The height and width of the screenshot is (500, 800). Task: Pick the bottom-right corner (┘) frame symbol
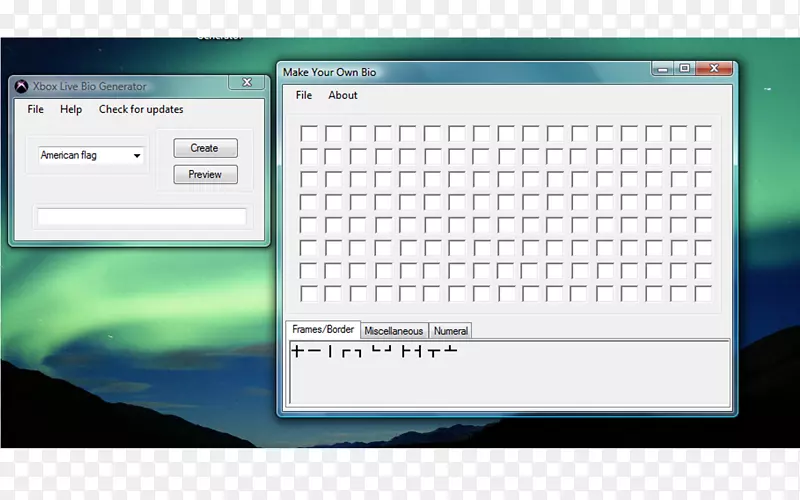pyautogui.click(x=387, y=349)
